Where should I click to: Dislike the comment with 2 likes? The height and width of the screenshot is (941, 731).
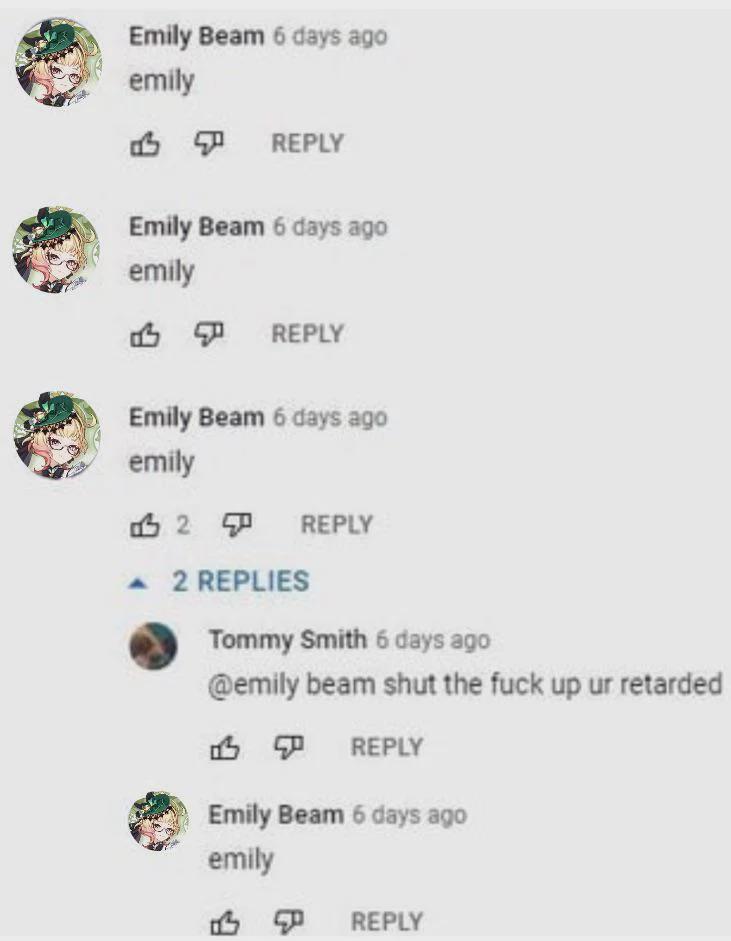(238, 525)
